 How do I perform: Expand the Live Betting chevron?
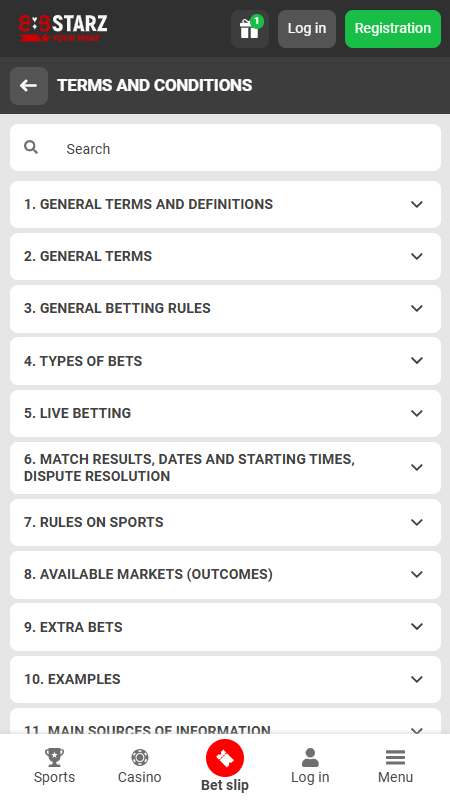coord(417,413)
